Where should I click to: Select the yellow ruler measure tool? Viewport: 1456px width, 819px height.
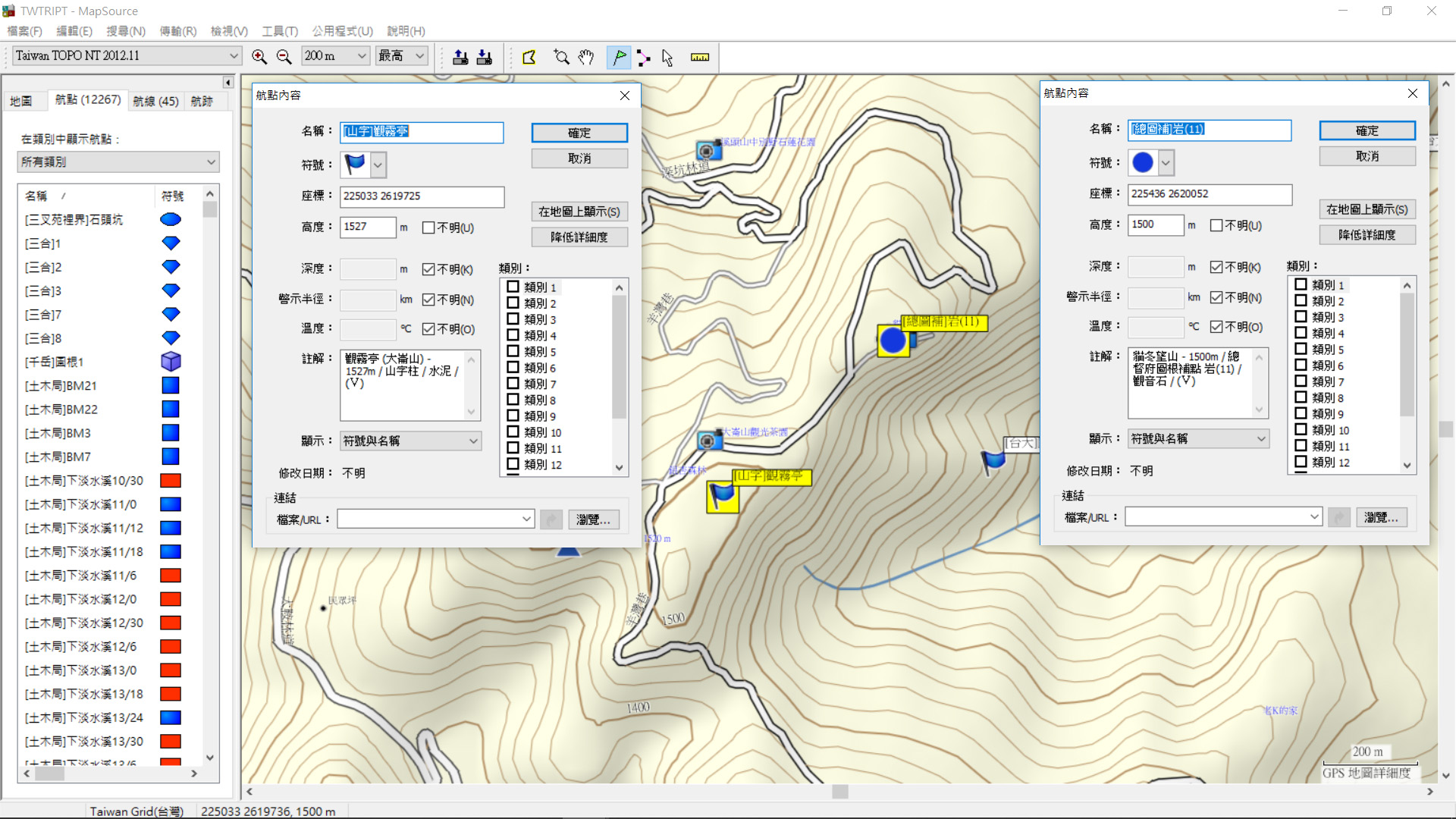pos(700,57)
